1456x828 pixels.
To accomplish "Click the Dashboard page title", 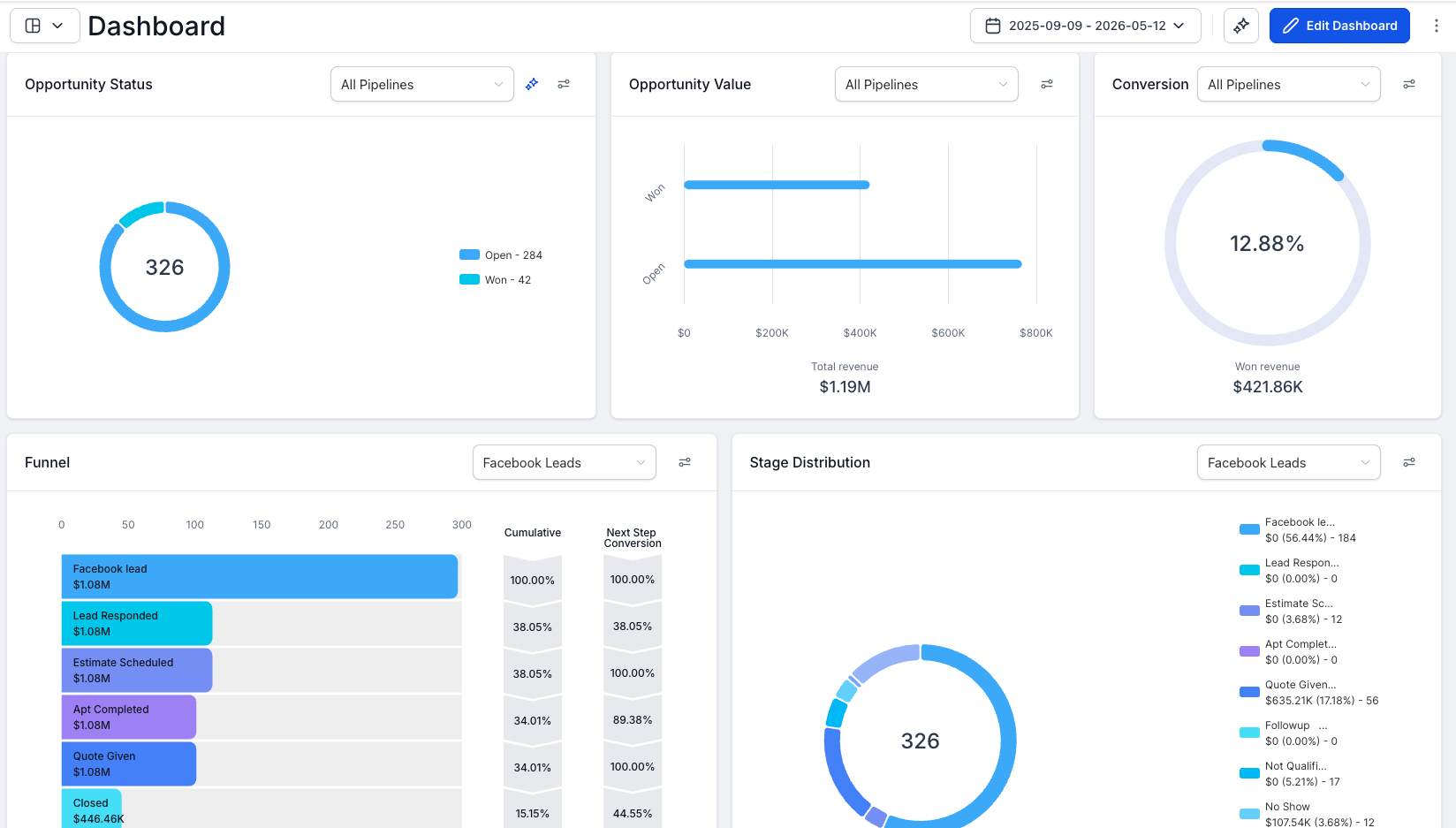I will click(156, 26).
